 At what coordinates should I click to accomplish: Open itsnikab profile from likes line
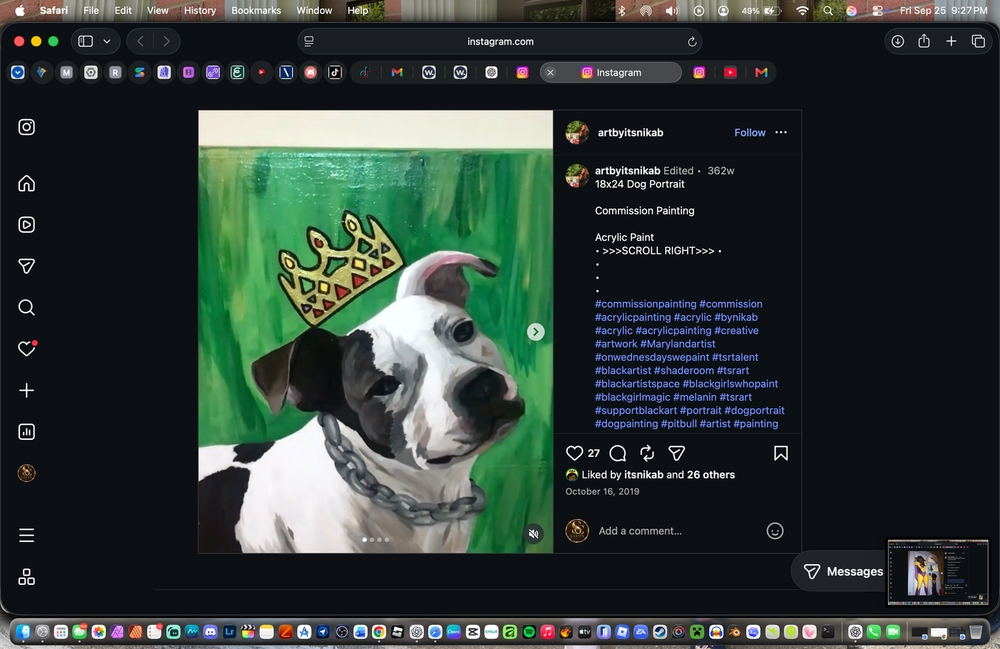tap(643, 475)
